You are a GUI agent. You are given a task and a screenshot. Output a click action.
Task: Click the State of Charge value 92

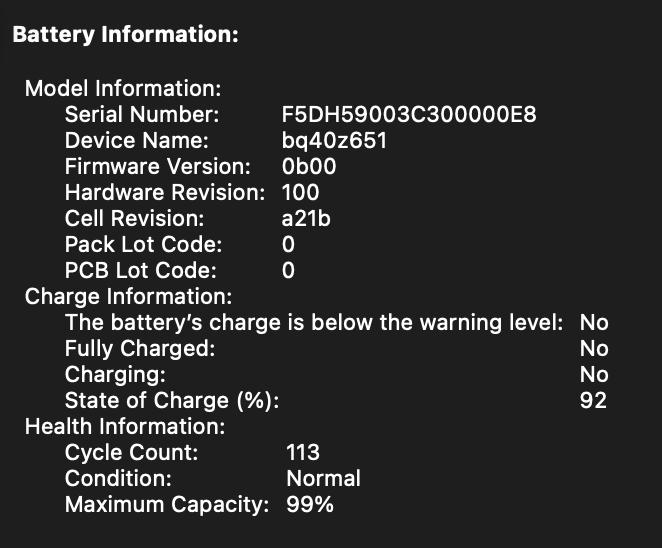point(594,400)
